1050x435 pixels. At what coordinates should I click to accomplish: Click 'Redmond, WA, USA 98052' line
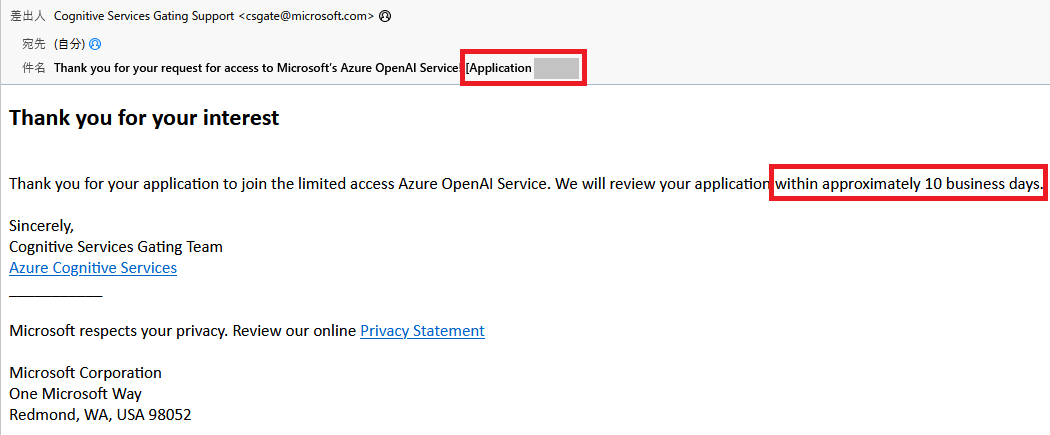tap(100, 415)
